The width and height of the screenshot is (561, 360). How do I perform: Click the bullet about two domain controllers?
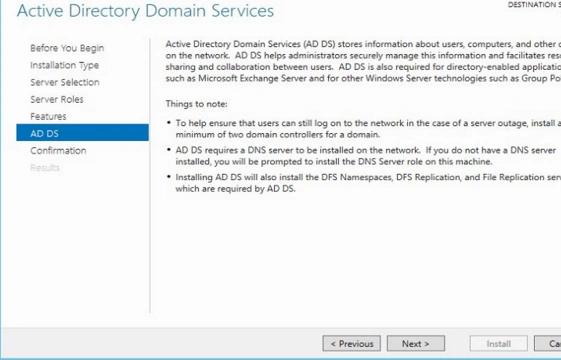363,129
